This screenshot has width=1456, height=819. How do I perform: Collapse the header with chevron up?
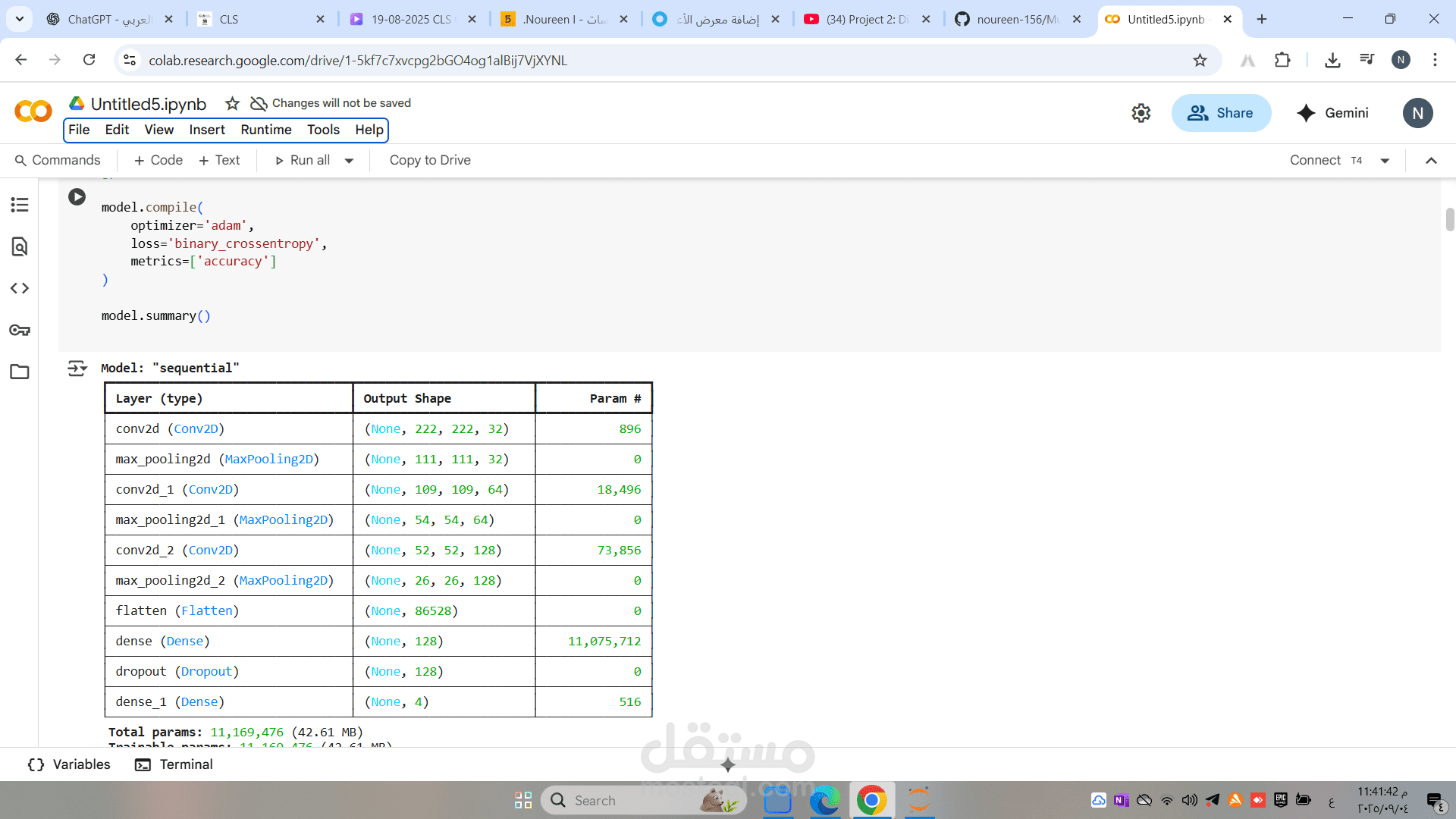1431,160
